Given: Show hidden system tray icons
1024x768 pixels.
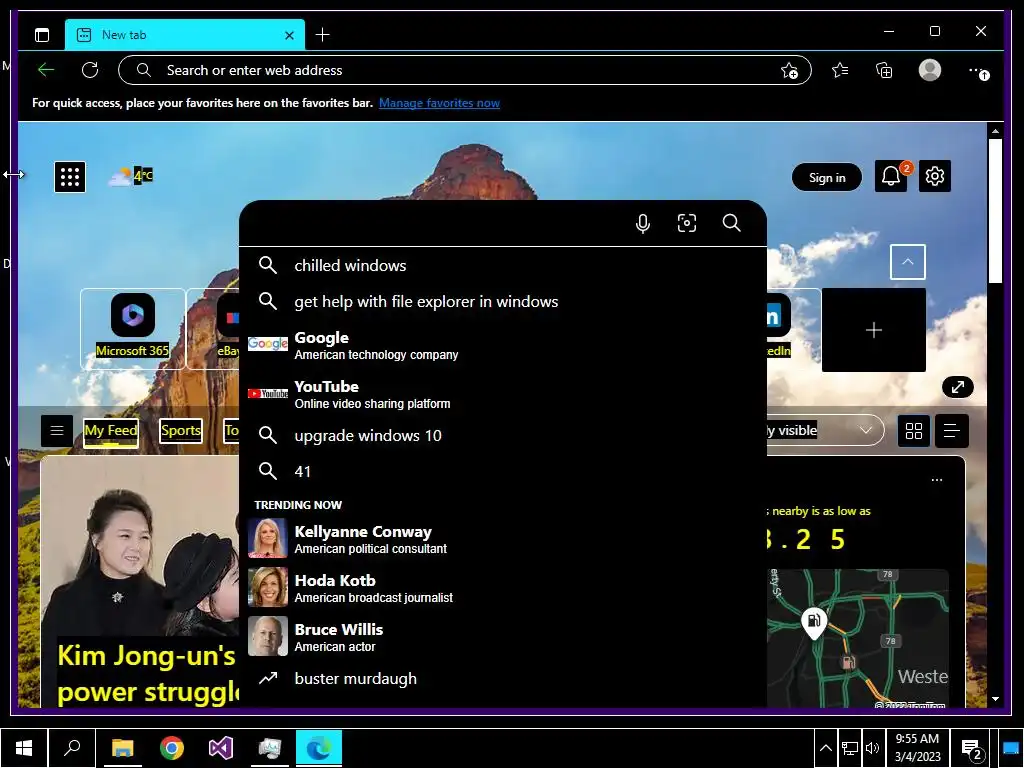Looking at the screenshot, I should coord(825,748).
